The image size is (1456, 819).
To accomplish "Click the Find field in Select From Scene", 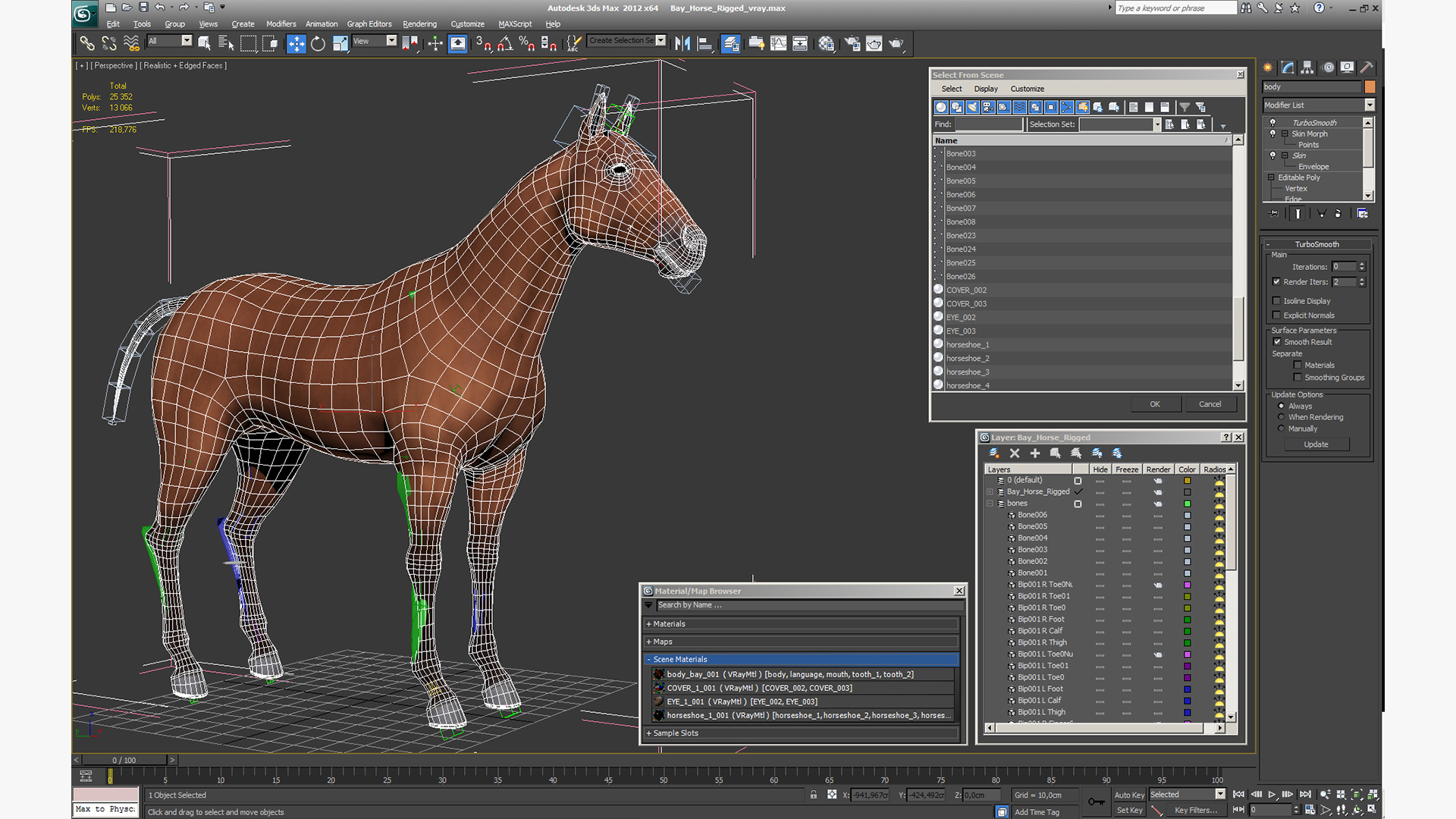I will pos(989,124).
